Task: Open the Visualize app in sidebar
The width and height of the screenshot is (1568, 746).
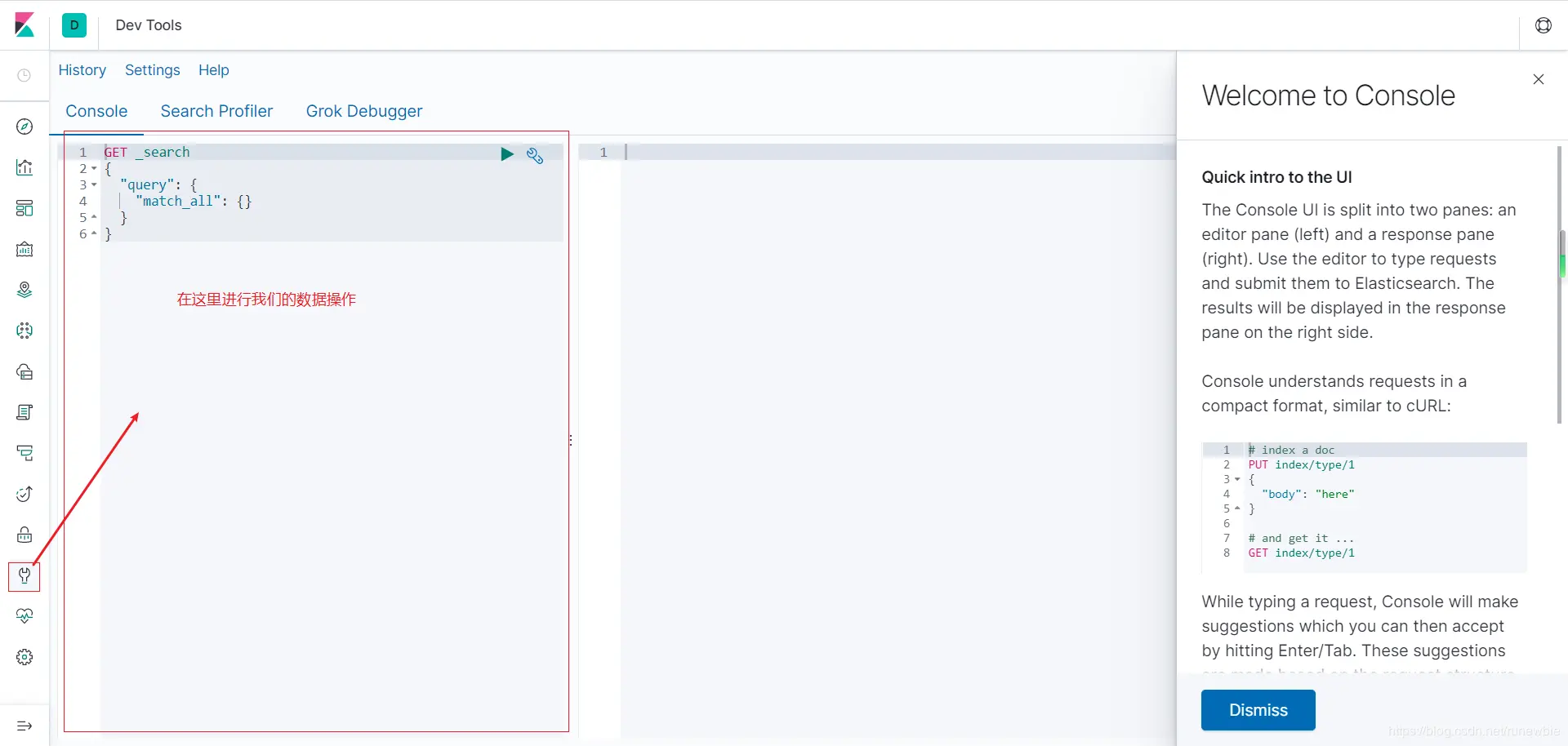Action: pyautogui.click(x=24, y=167)
